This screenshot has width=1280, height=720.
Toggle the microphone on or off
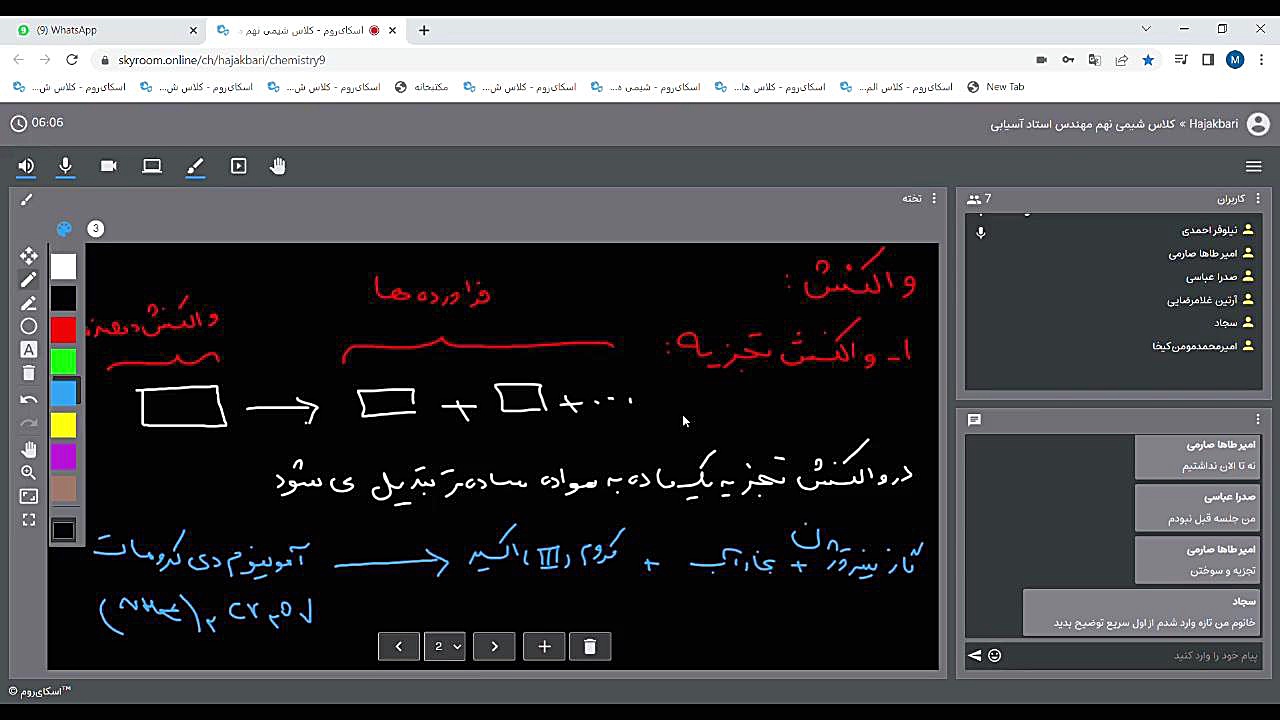tap(66, 166)
